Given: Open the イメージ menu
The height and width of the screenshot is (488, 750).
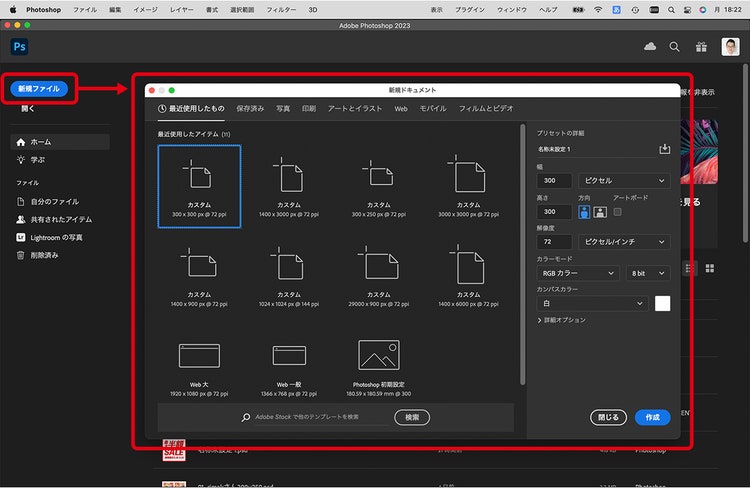Looking at the screenshot, I should pos(145,10).
